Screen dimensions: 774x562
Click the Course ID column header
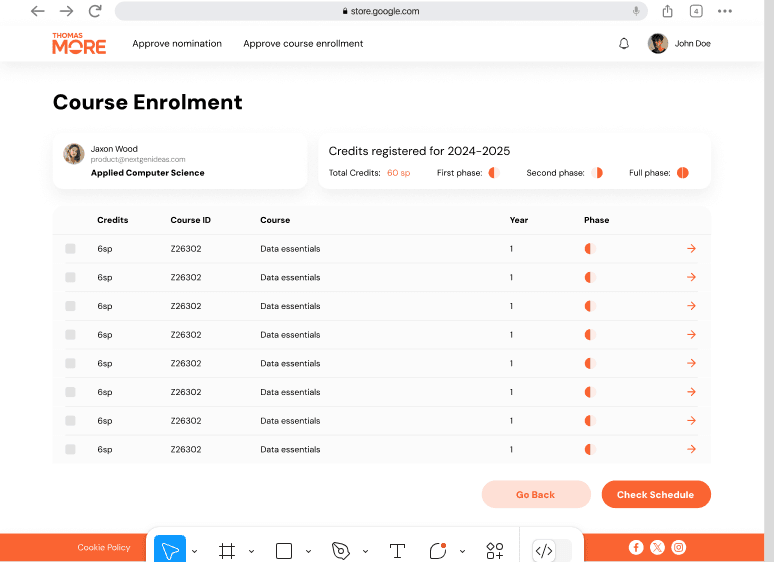191,220
